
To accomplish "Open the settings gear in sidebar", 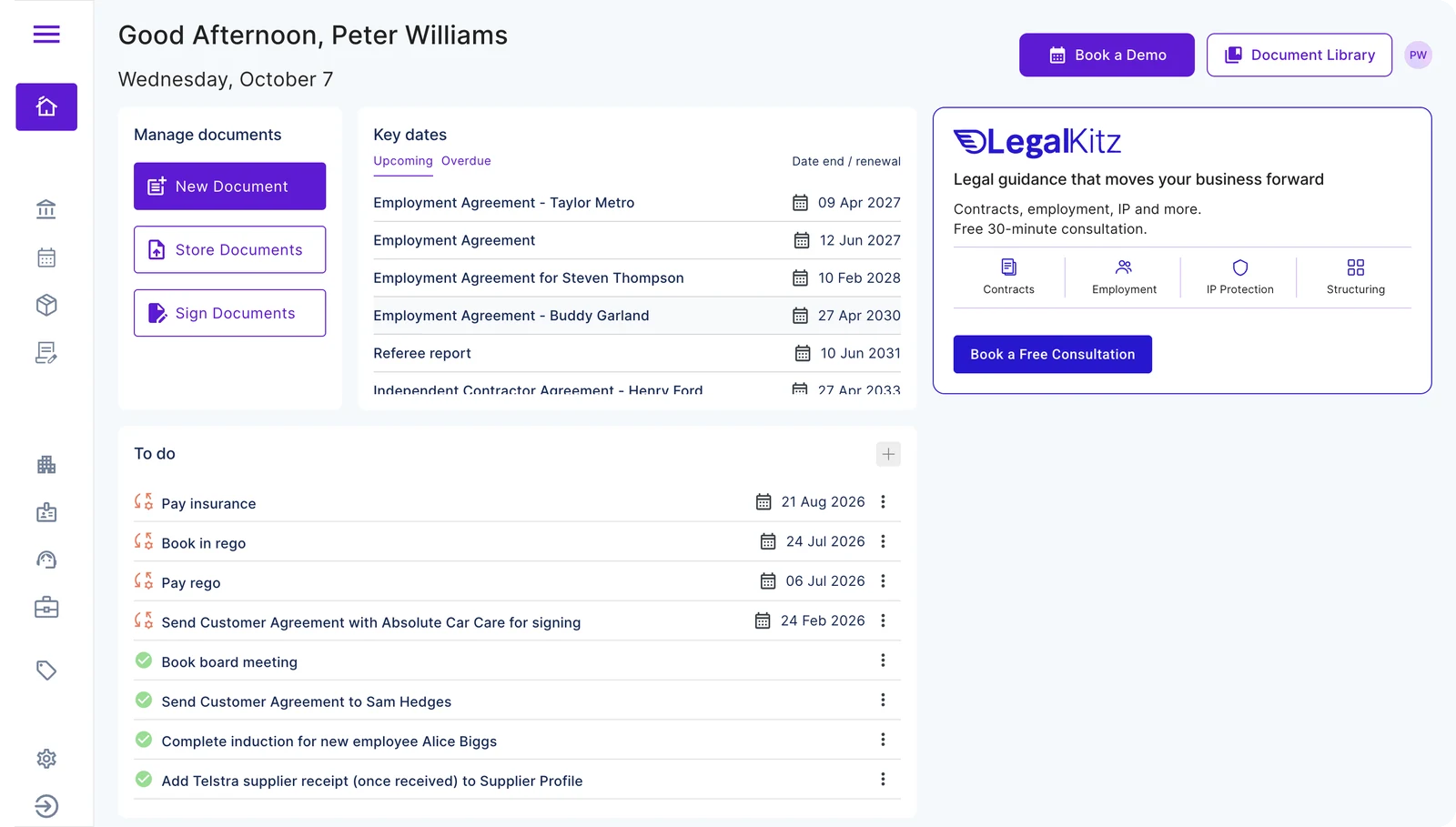I will click(46, 759).
